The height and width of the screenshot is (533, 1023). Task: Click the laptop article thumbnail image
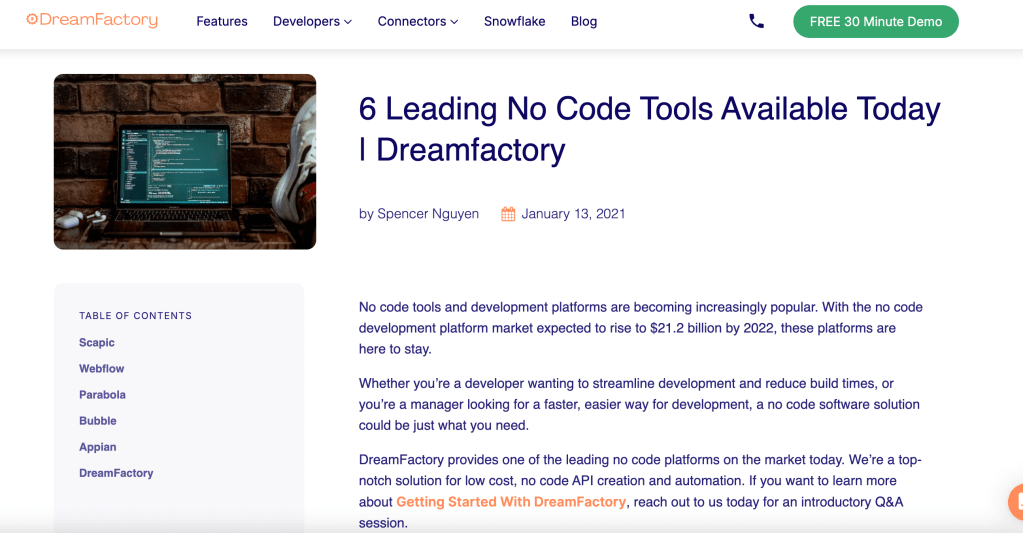[185, 161]
